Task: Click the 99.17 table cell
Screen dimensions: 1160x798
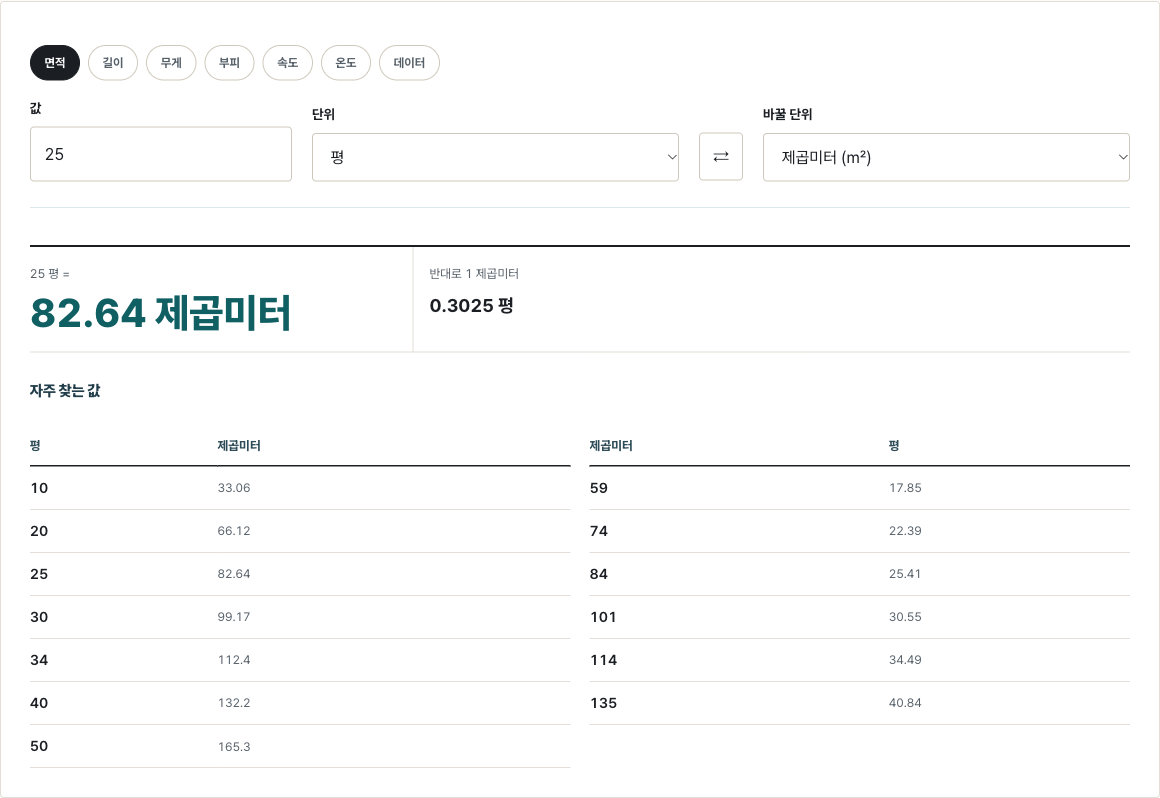Action: 234,617
